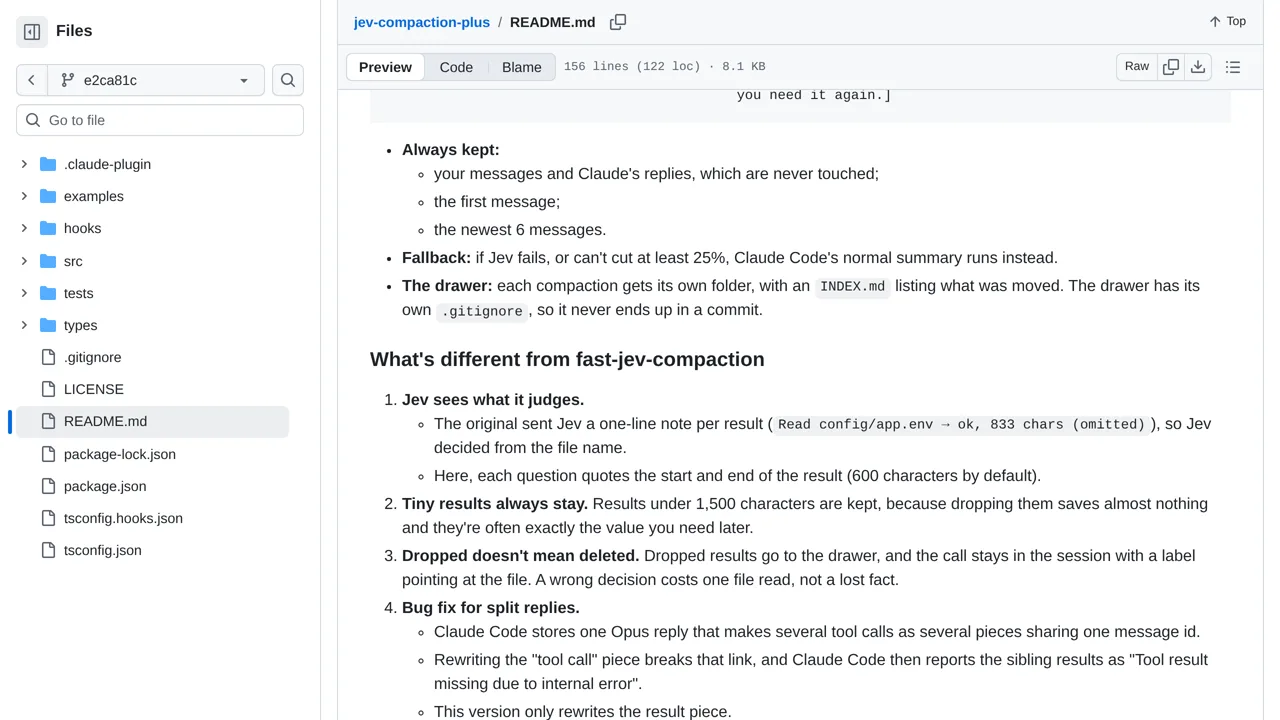Click the tests folder icon

[x=48, y=293]
